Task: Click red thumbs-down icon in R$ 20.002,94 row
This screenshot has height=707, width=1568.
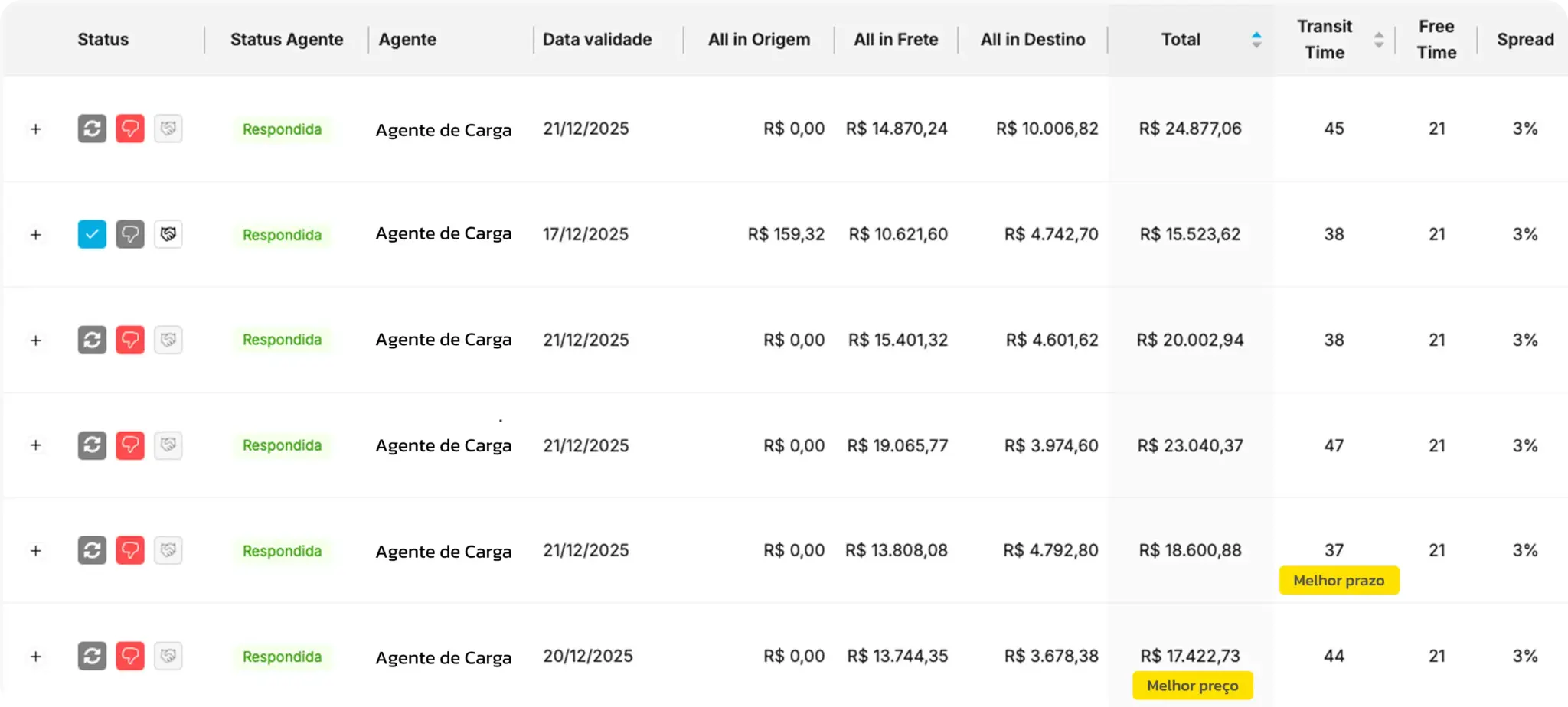Action: click(130, 340)
